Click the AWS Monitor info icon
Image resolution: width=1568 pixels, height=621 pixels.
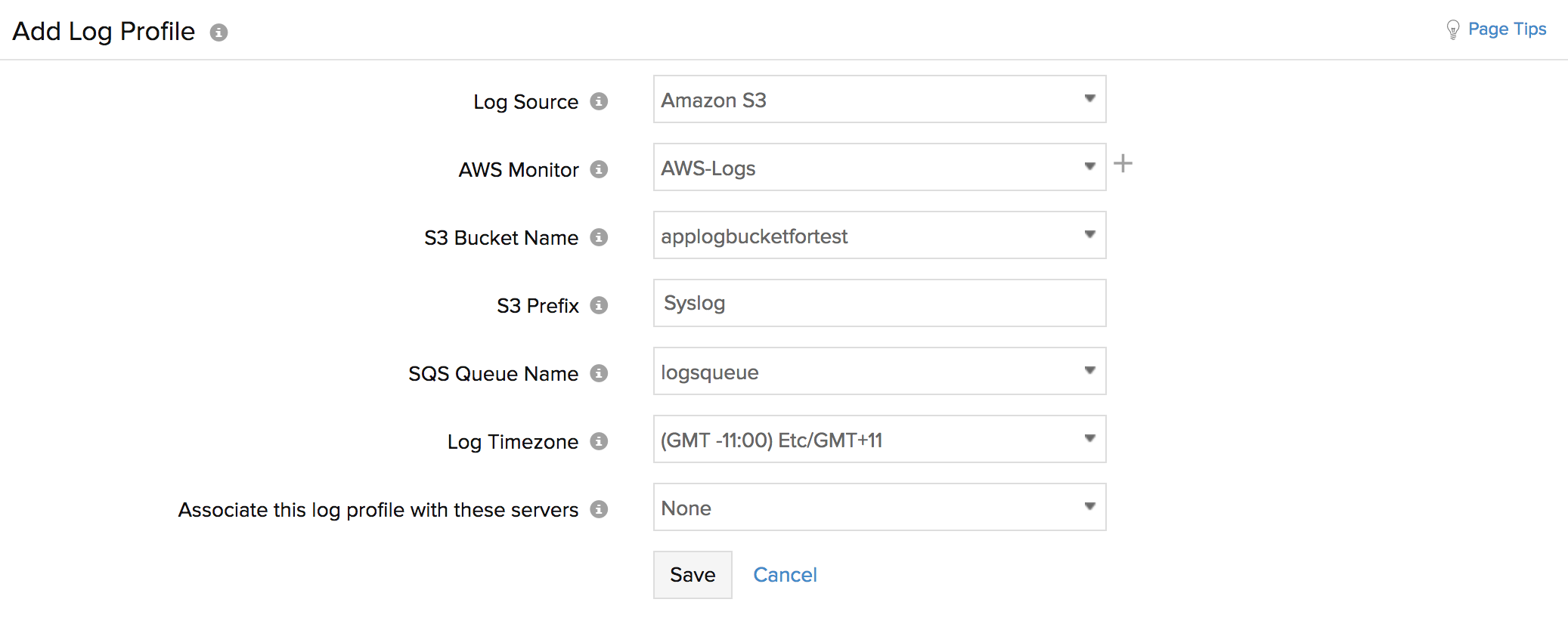[x=599, y=169]
